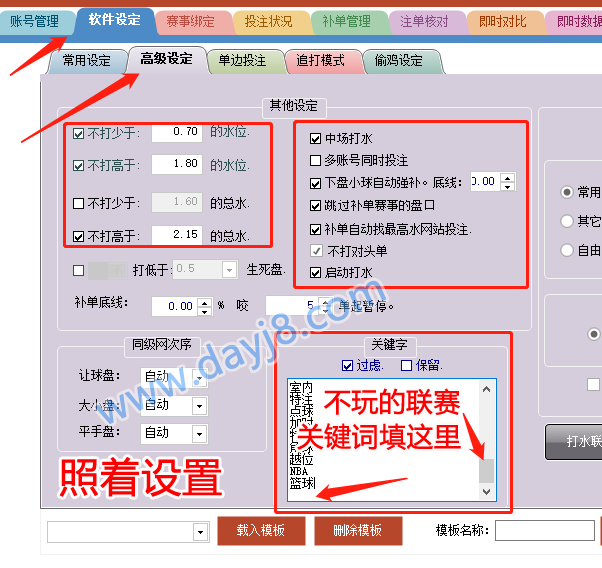This screenshot has height=568, width=602.
Task: Enable 多账号同时投注 checkbox
Action: tap(315, 161)
